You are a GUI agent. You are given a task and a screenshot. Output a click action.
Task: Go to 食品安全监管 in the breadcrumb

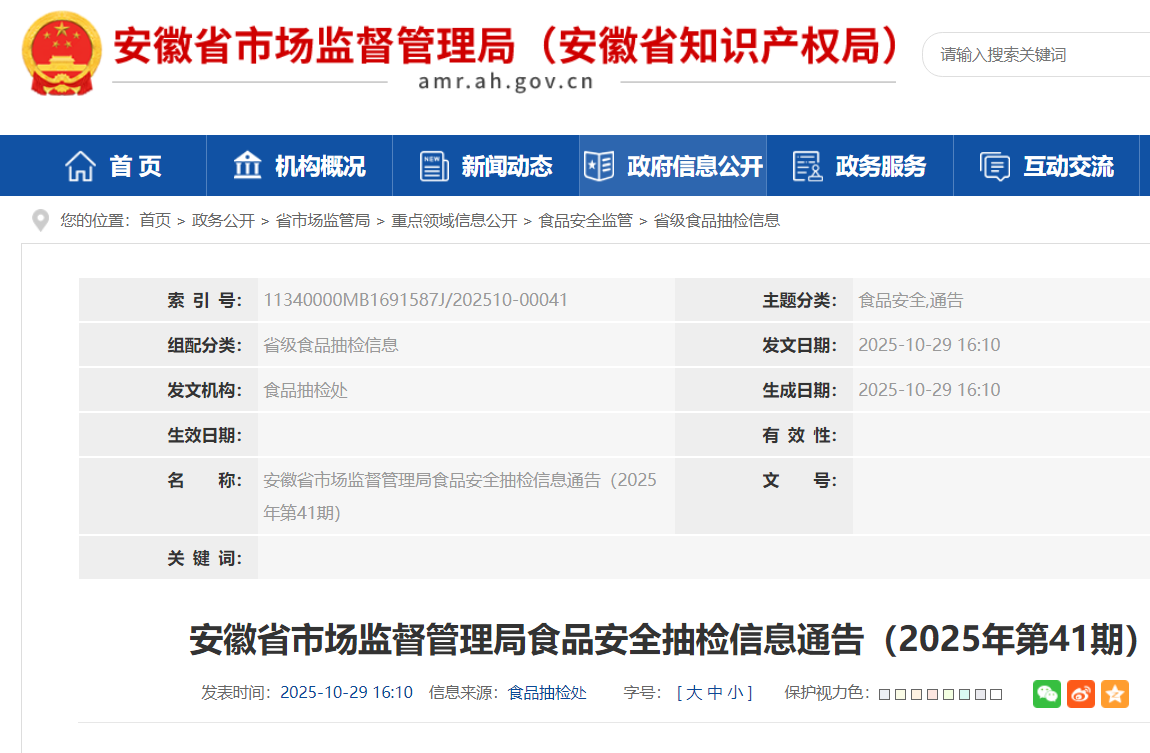(x=585, y=220)
